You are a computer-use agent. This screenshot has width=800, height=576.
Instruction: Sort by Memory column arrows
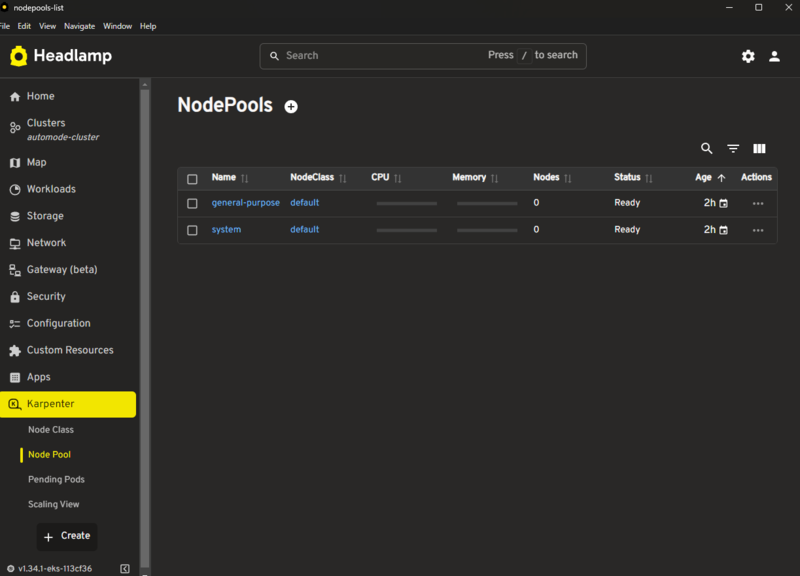point(494,179)
